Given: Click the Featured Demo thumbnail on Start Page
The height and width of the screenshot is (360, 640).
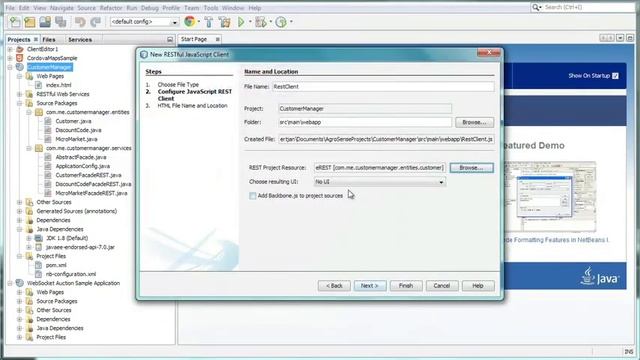Looking at the screenshot, I should tap(550, 196).
